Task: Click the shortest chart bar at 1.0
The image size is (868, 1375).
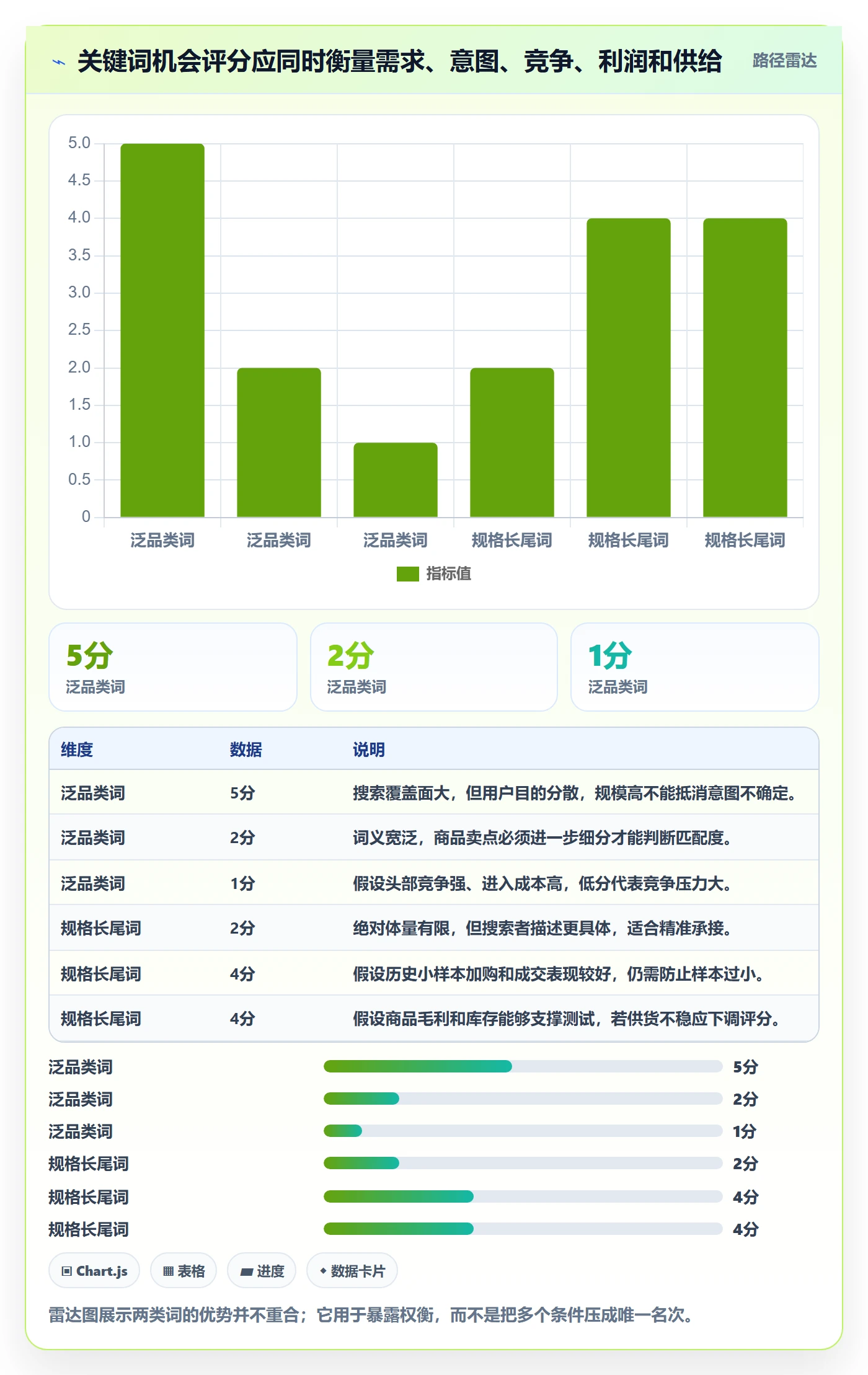Action: [x=396, y=480]
